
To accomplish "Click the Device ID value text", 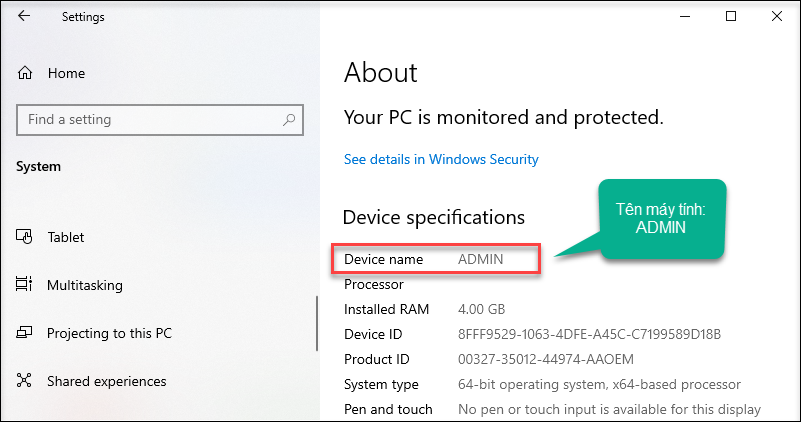I will point(590,334).
